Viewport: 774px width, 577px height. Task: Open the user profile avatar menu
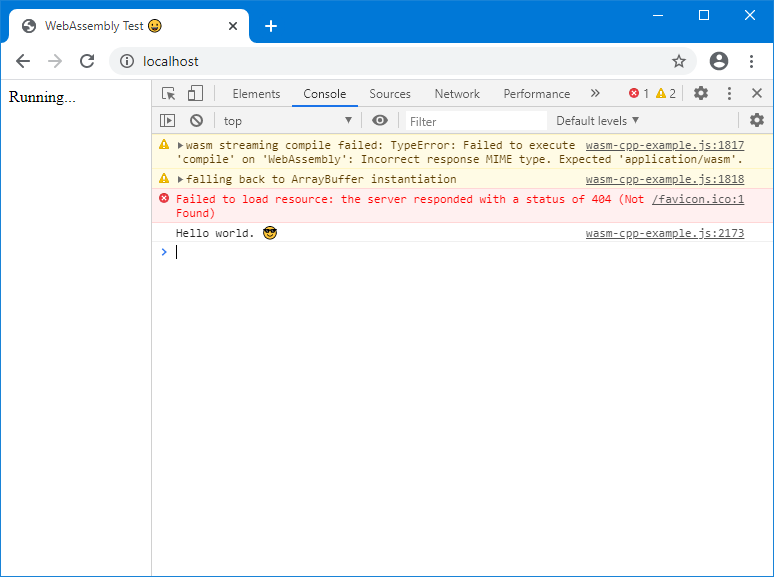(719, 61)
